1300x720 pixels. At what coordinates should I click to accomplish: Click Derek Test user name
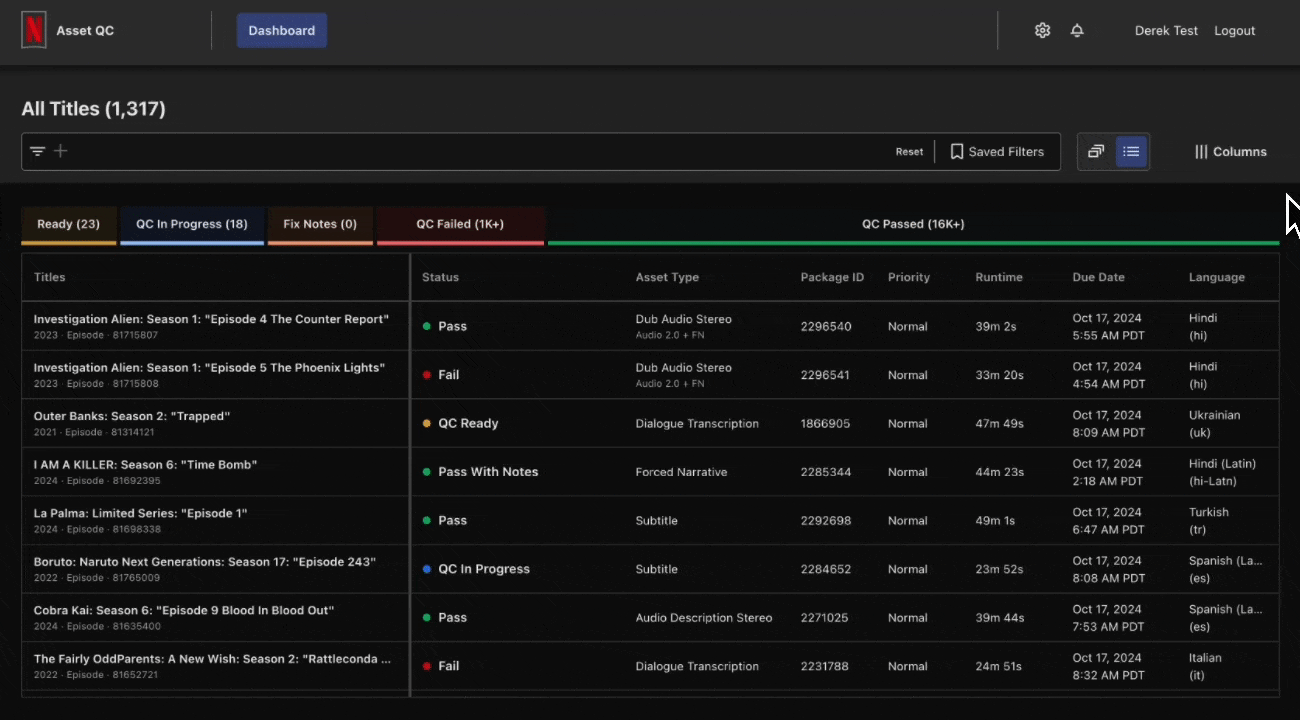pos(1166,31)
